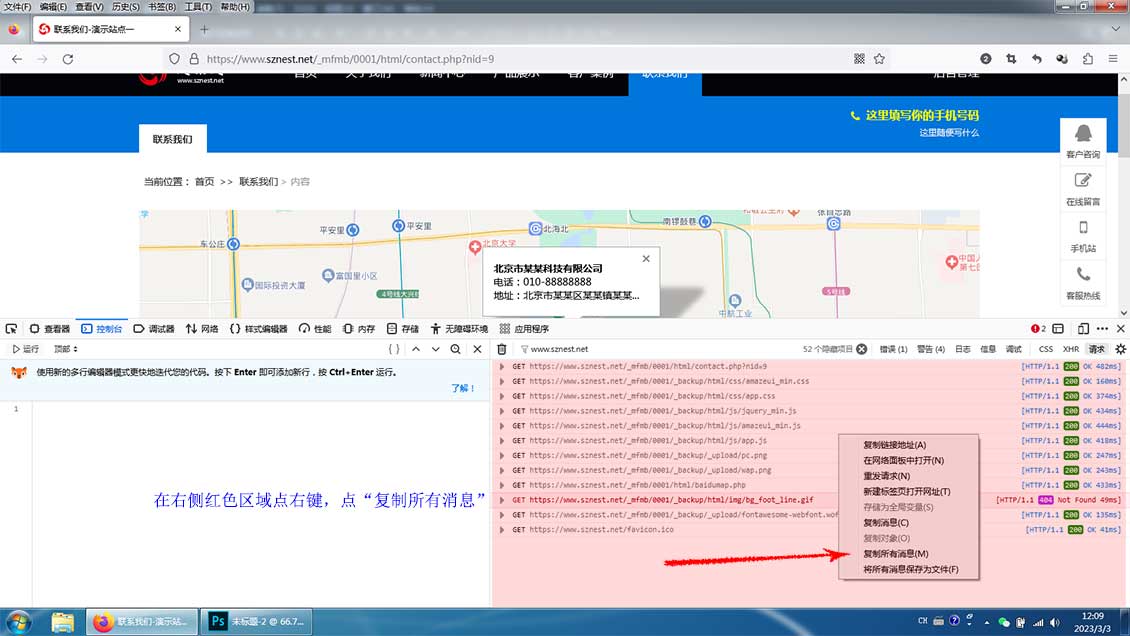Click the element picker icon in devtools

(12, 329)
